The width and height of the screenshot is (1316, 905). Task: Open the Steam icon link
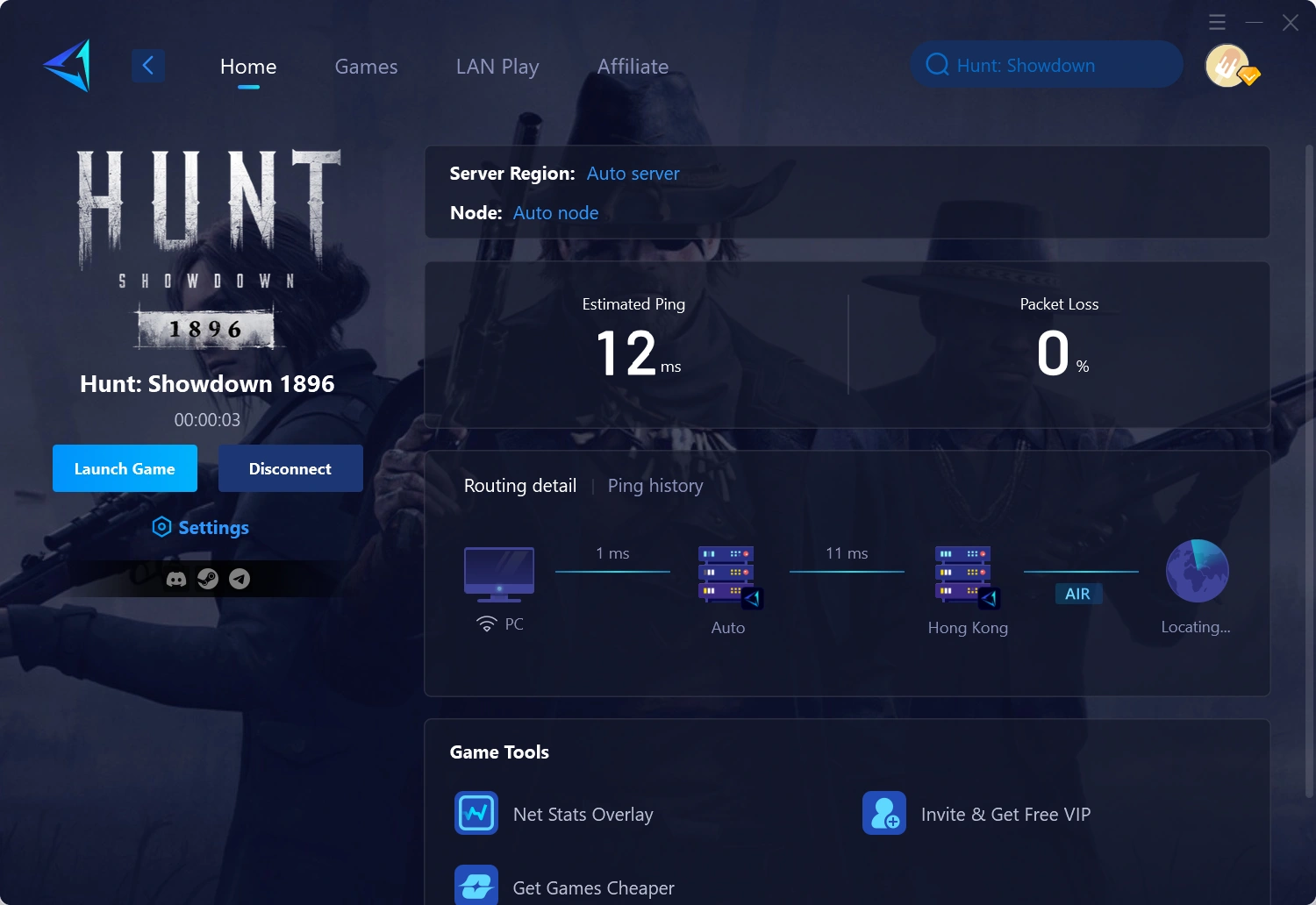pyautogui.click(x=208, y=579)
